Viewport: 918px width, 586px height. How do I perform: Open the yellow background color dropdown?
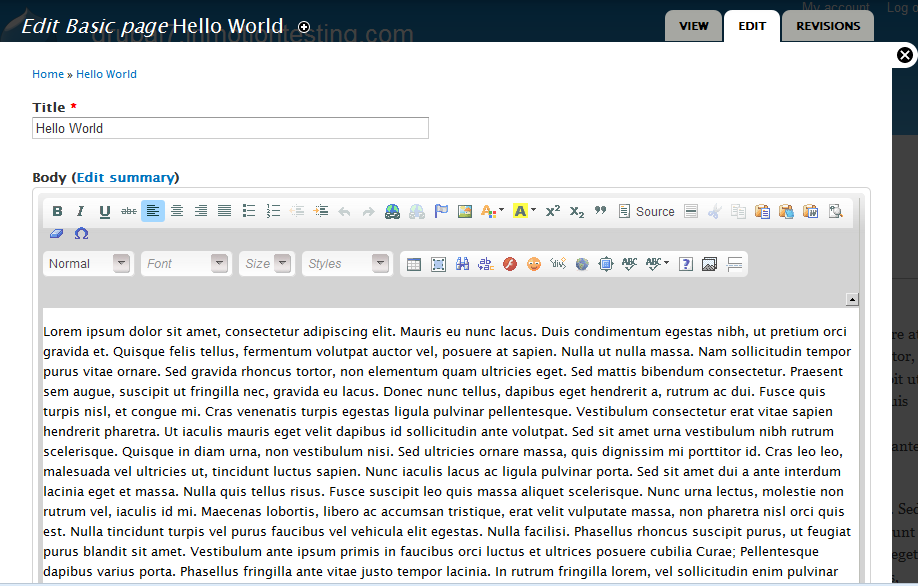tap(524, 211)
